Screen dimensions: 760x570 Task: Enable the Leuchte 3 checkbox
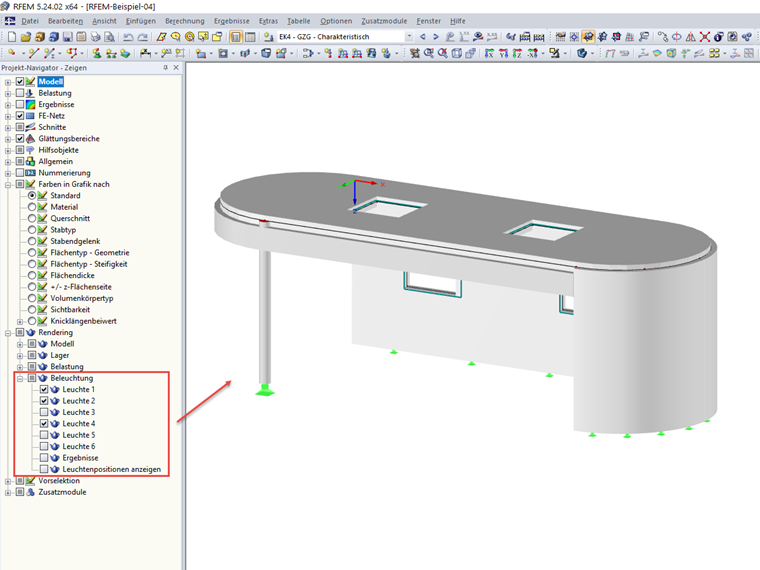pos(44,412)
